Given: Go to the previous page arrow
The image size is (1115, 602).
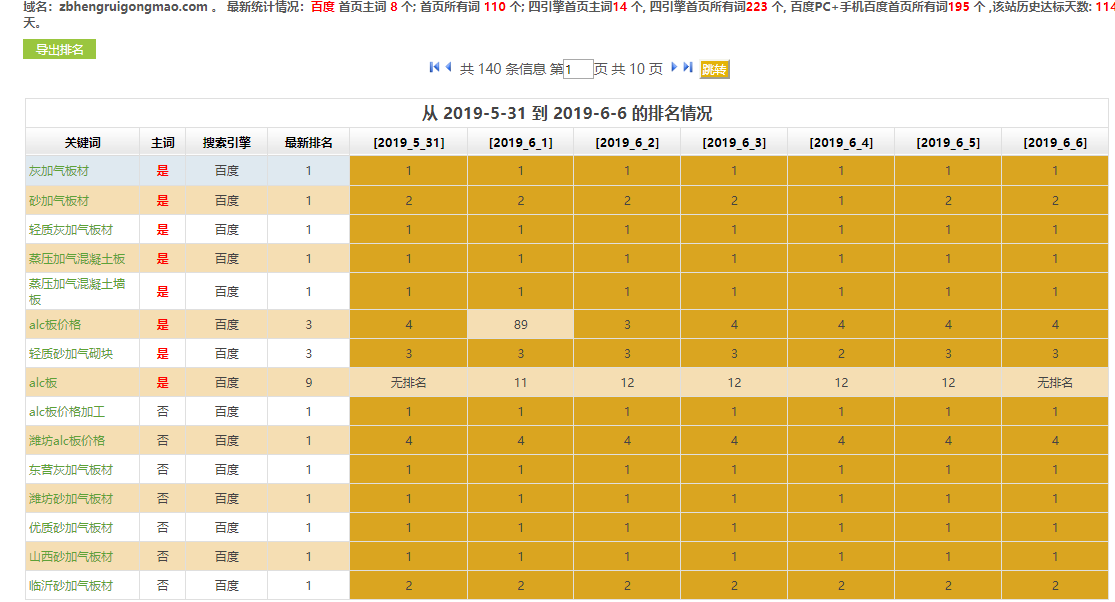Looking at the screenshot, I should pyautogui.click(x=448, y=67).
